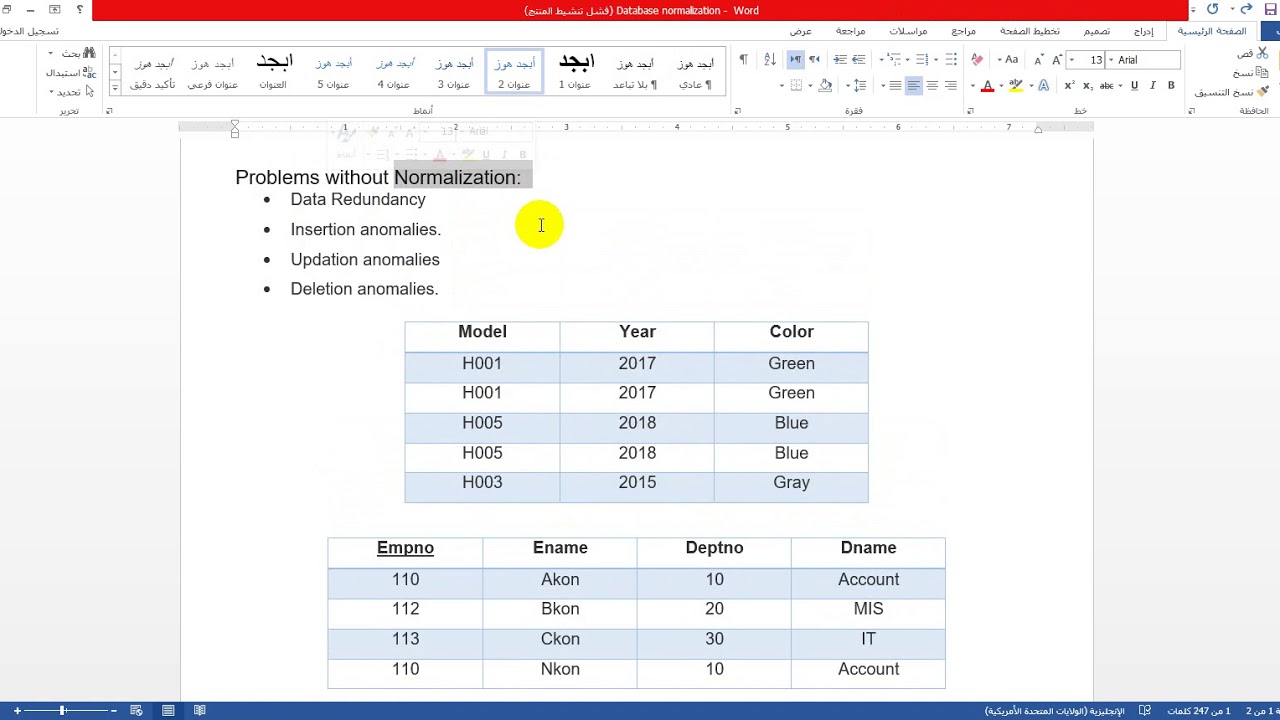
Task: Apply Heading 1 style (عنوان 1)
Action: 575,72
